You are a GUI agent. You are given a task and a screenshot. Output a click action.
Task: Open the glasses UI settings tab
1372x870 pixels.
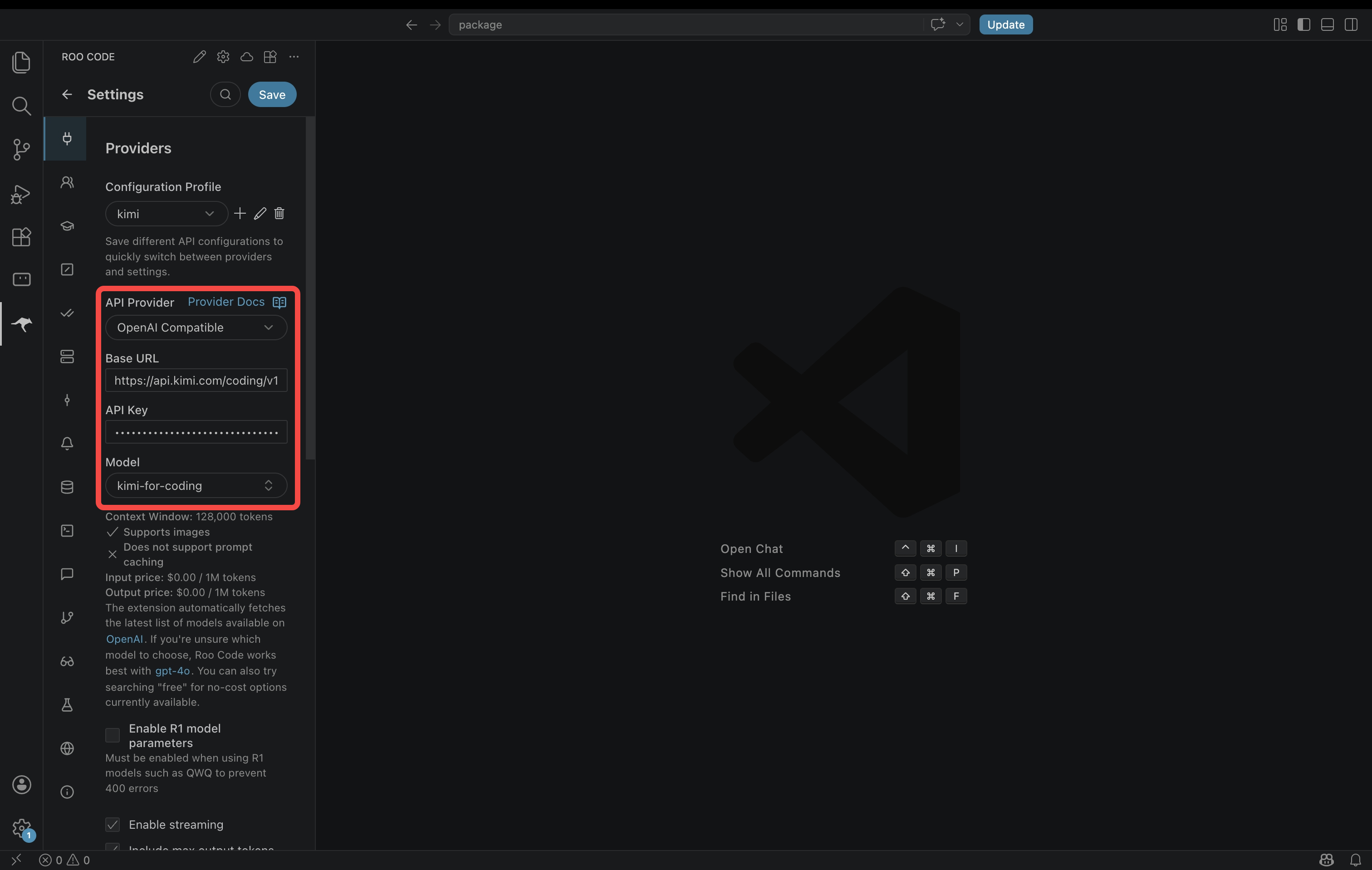point(67,661)
